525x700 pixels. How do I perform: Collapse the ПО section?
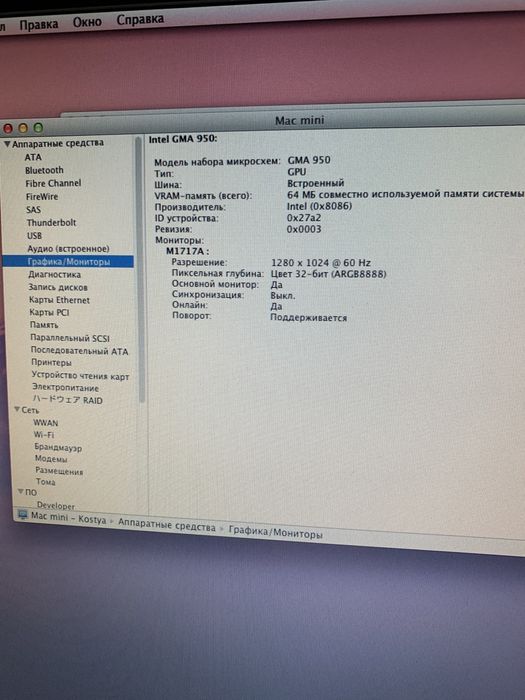(x=20, y=492)
